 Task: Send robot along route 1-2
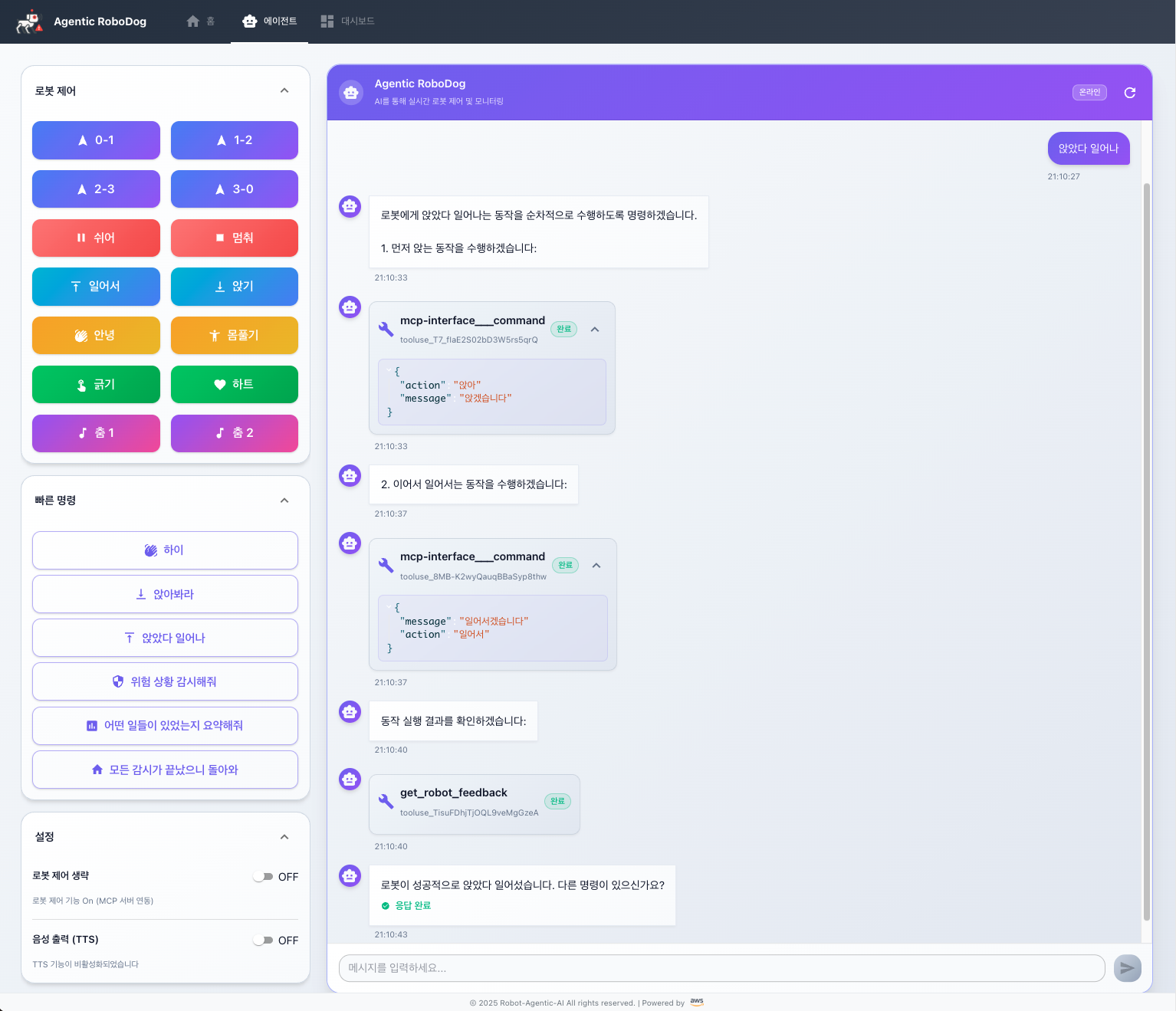pos(235,140)
